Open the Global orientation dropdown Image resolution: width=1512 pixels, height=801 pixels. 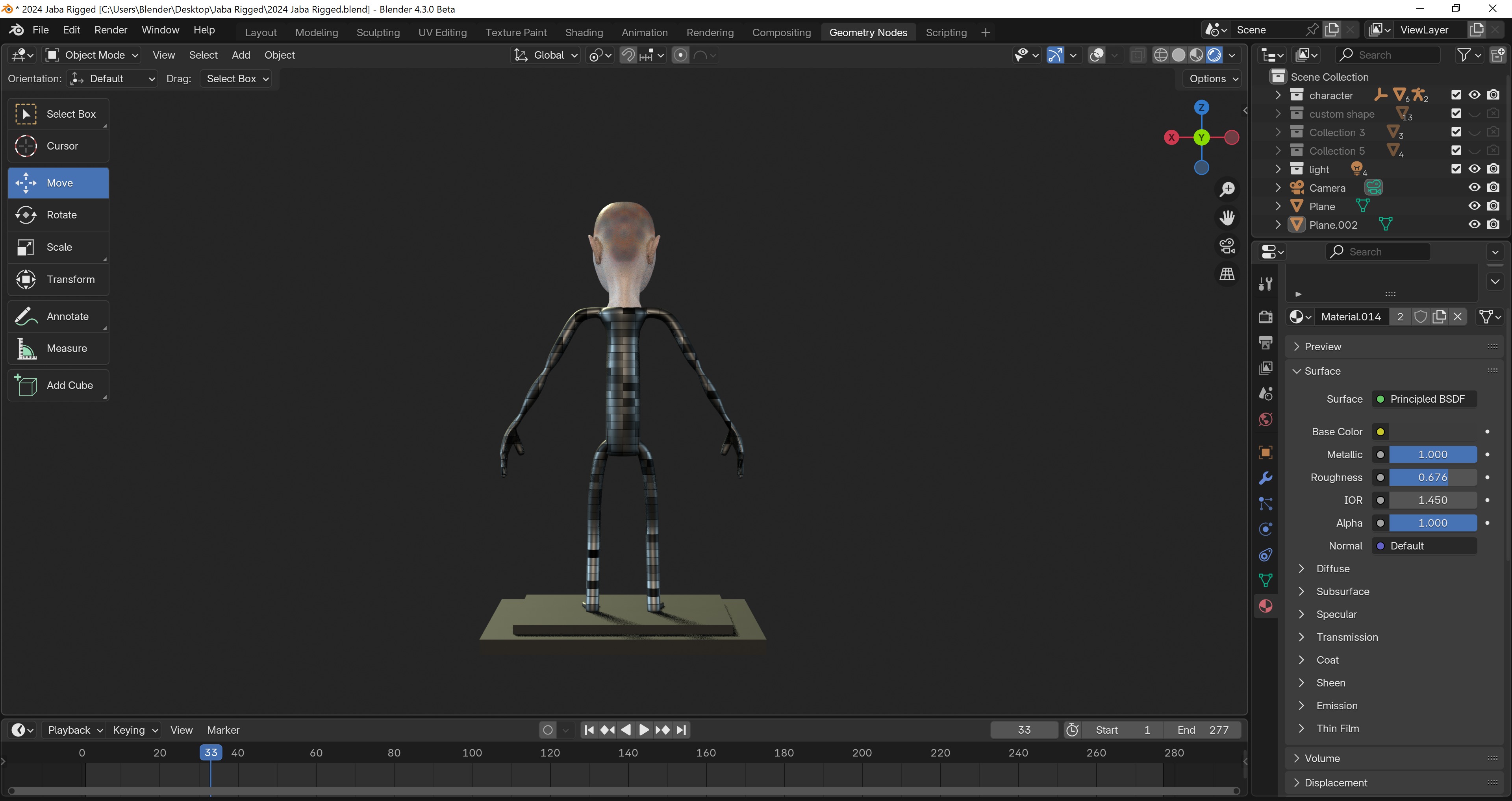545,55
